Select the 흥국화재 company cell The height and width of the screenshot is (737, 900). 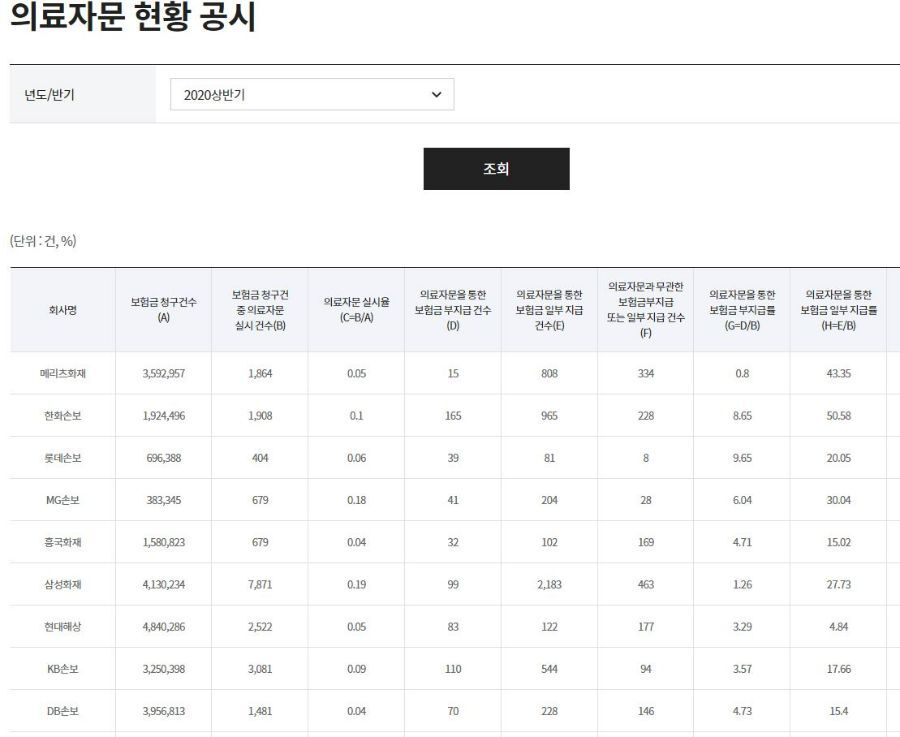tap(63, 542)
